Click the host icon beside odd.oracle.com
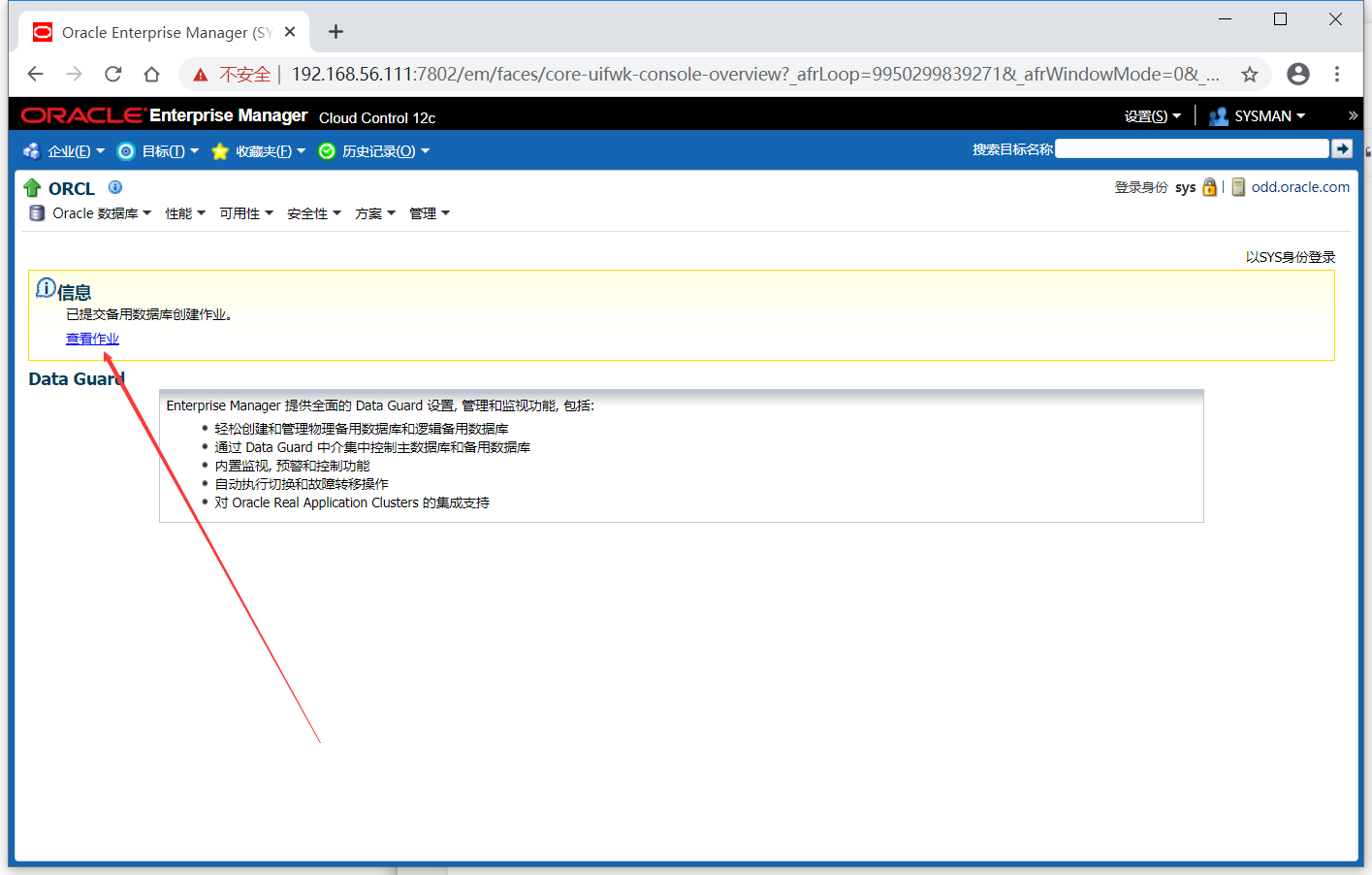The height and width of the screenshot is (875, 1372). point(1238,187)
